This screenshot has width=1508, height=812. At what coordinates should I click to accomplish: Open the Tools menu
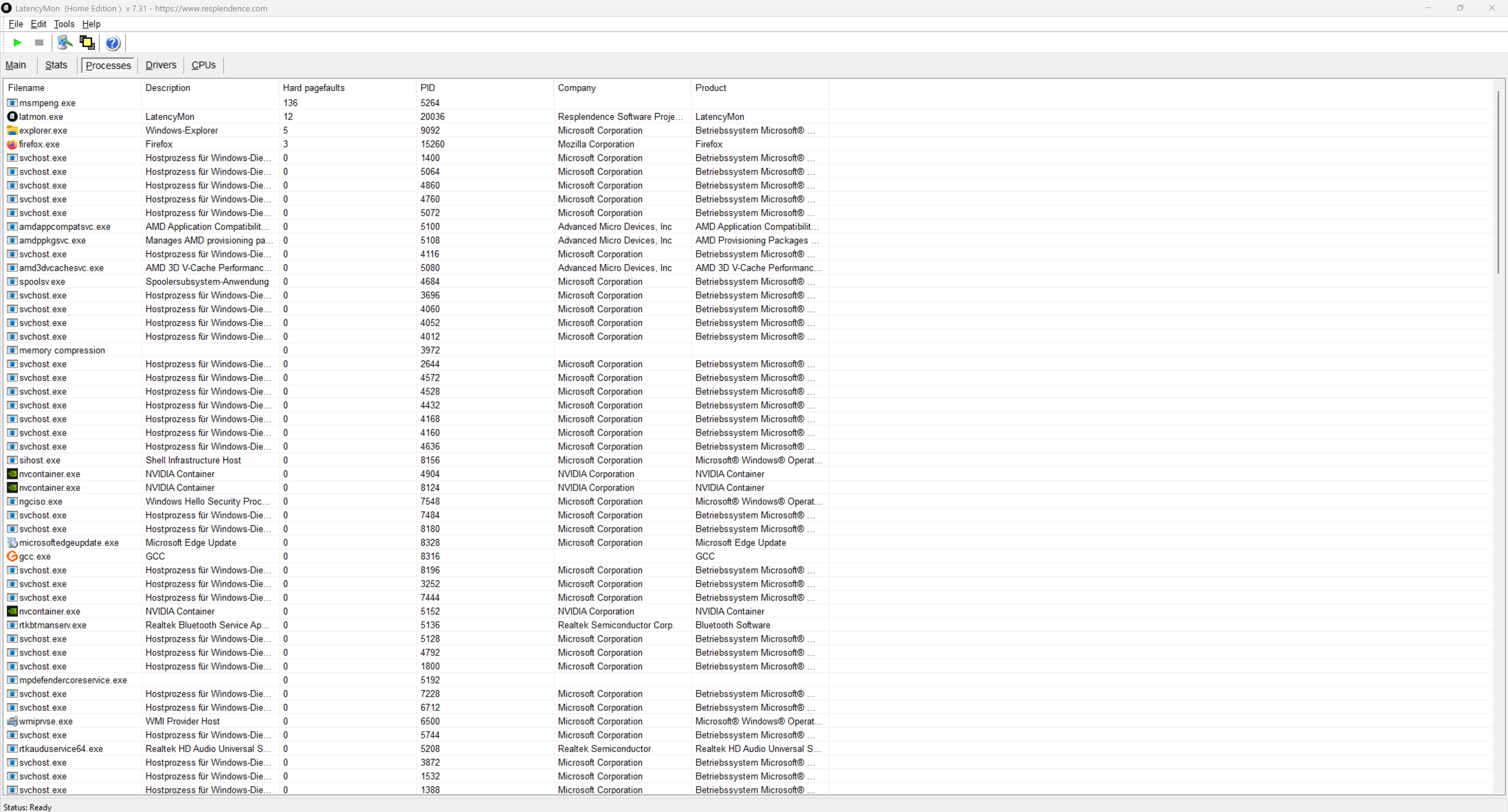pyautogui.click(x=64, y=24)
